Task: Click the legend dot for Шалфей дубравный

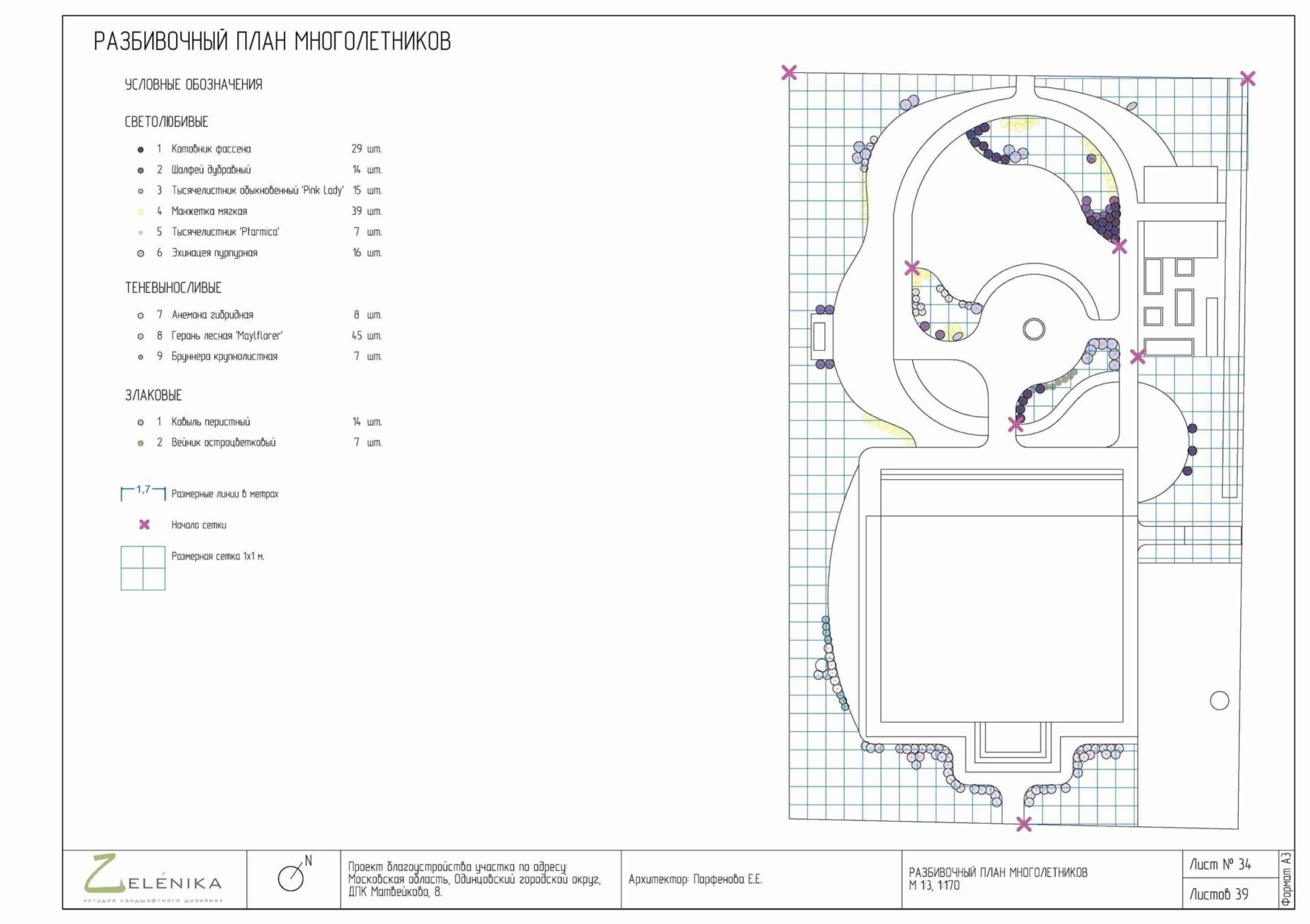Action: pos(141,170)
